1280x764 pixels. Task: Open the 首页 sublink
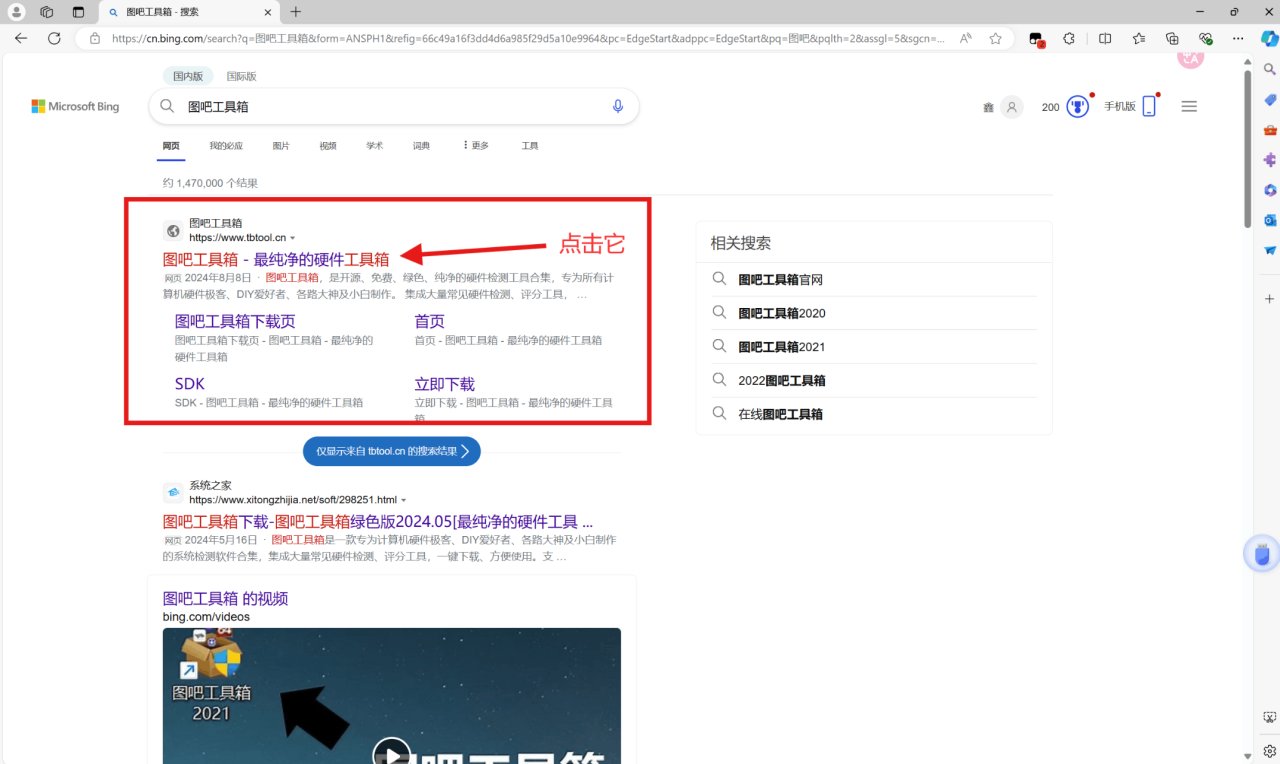[430, 321]
